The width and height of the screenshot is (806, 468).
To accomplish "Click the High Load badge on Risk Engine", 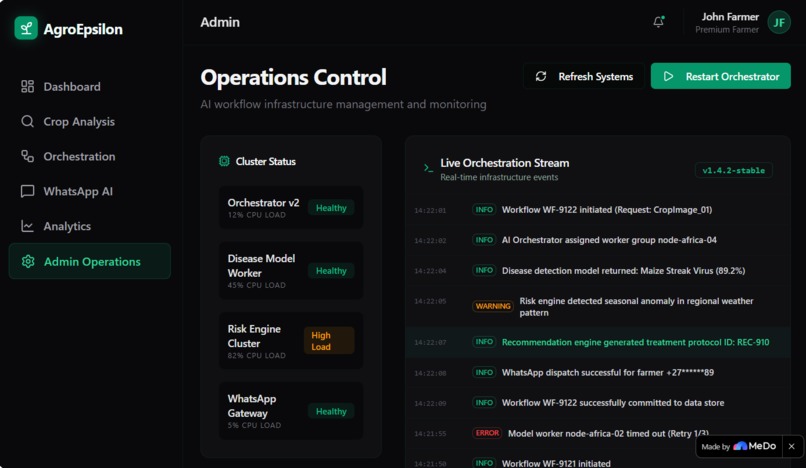I will coord(329,340).
